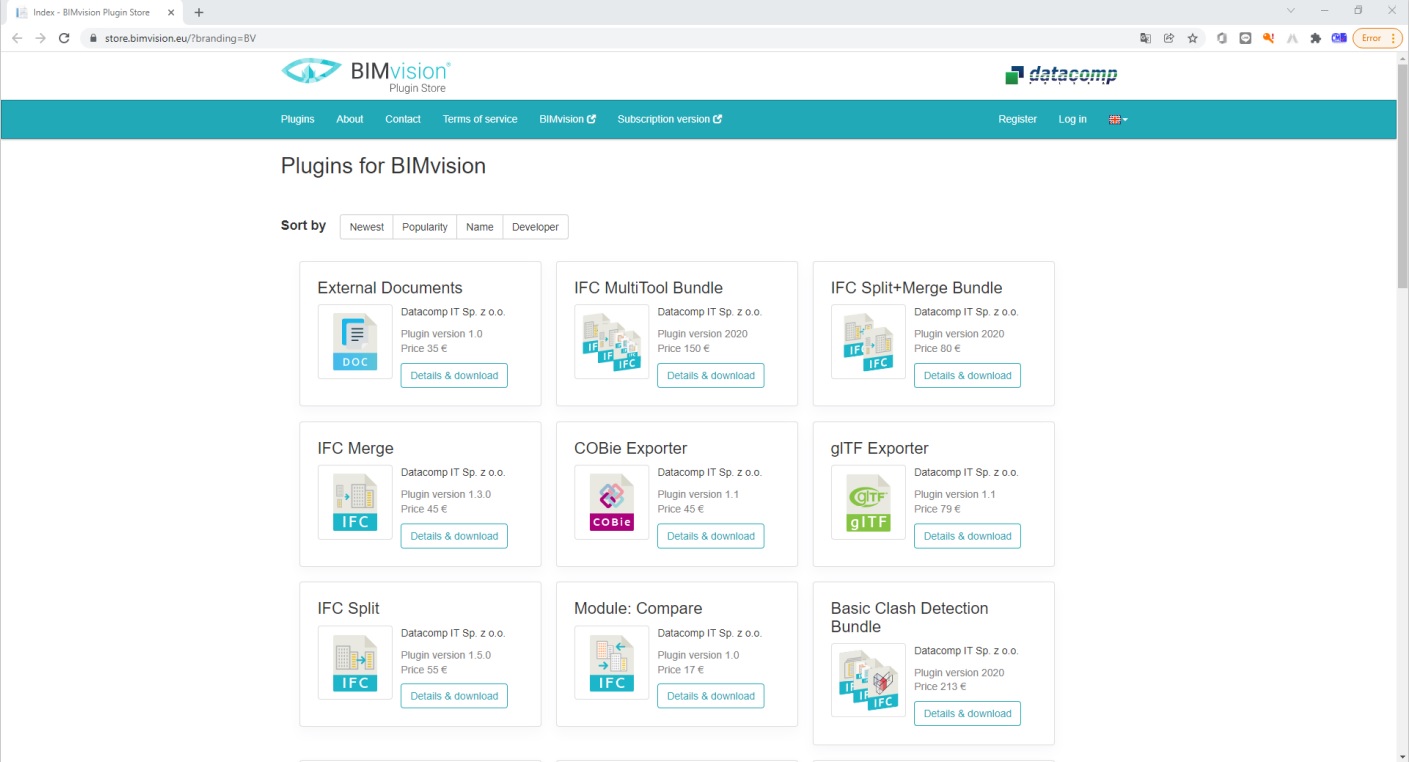Open the IFC Split plugin icon
This screenshot has width=1409, height=762.
click(x=355, y=663)
